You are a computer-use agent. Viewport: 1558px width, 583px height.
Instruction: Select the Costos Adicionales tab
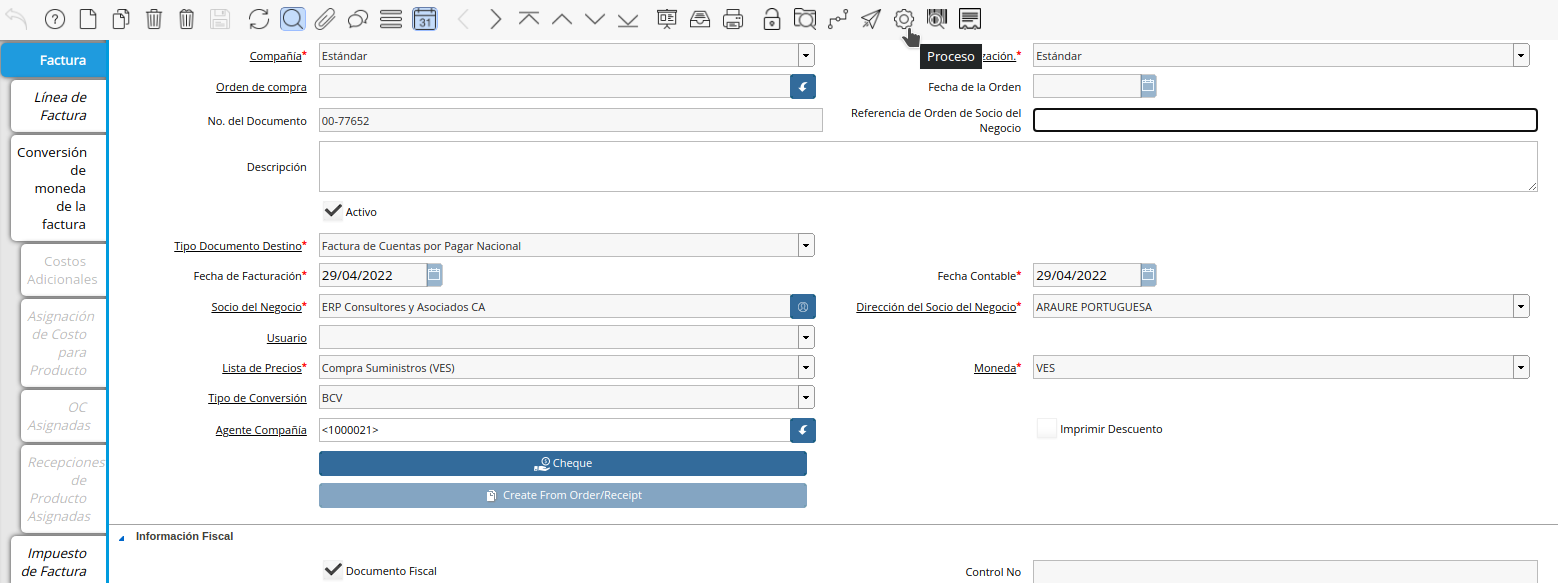point(62,270)
